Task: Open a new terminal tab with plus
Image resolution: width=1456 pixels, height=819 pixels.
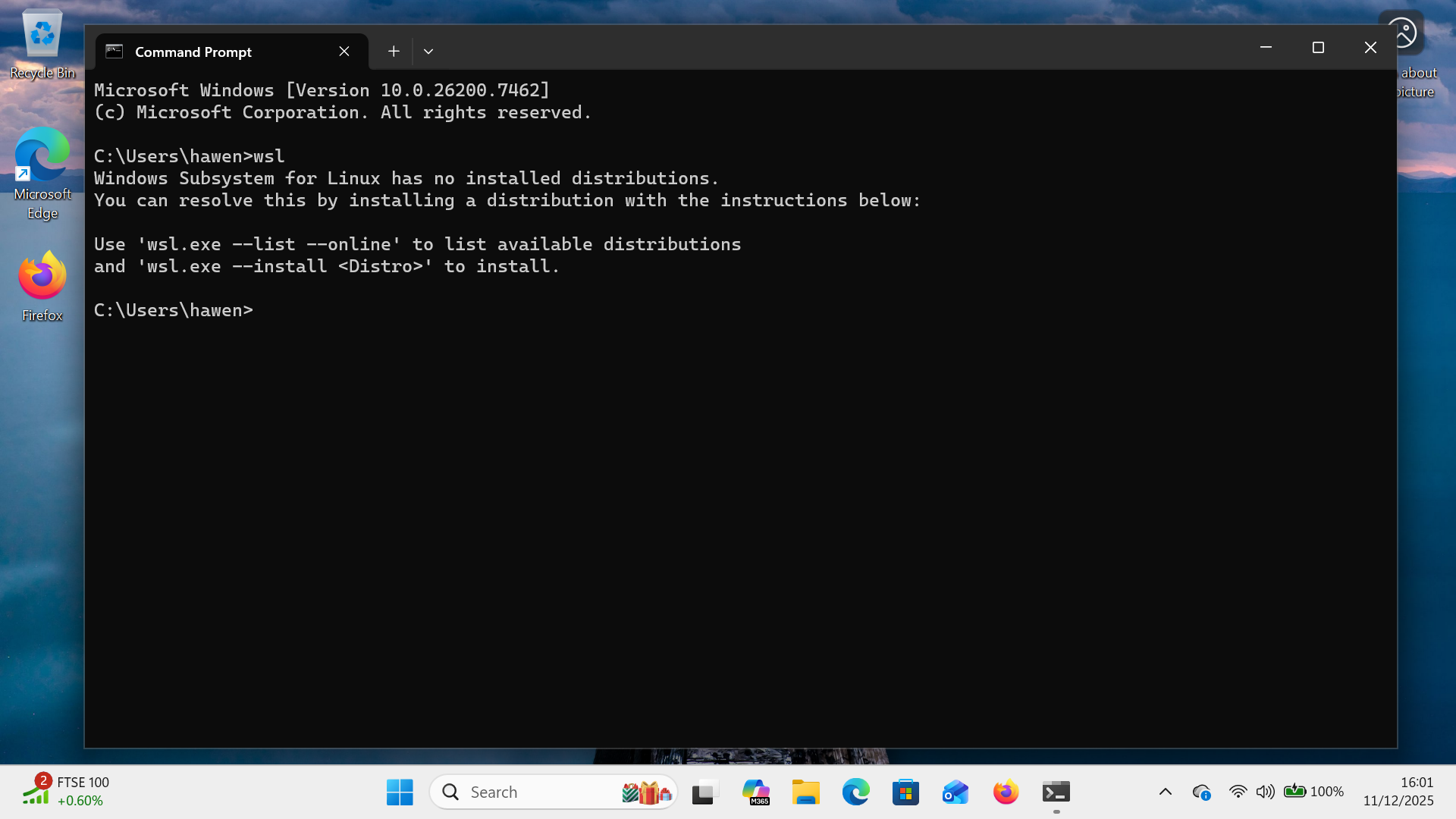Action: click(x=394, y=52)
